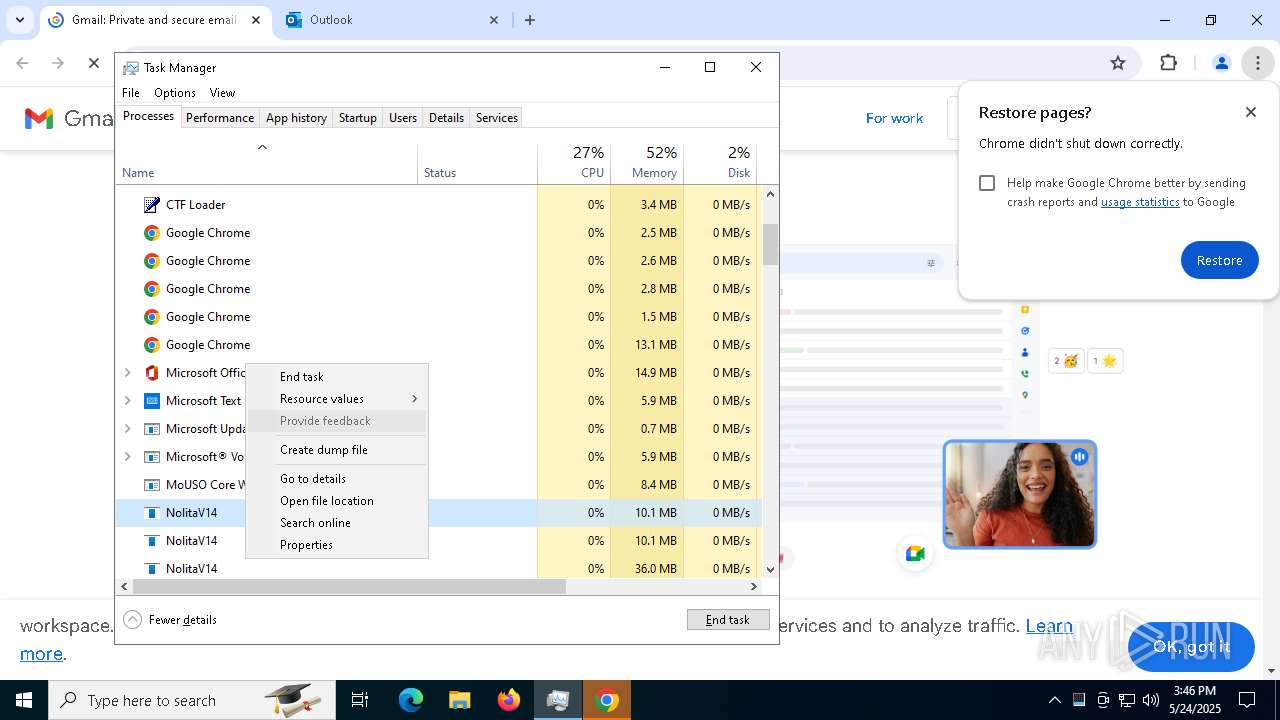Open the Chrome profile avatar icon
The image size is (1280, 720).
[1221, 63]
